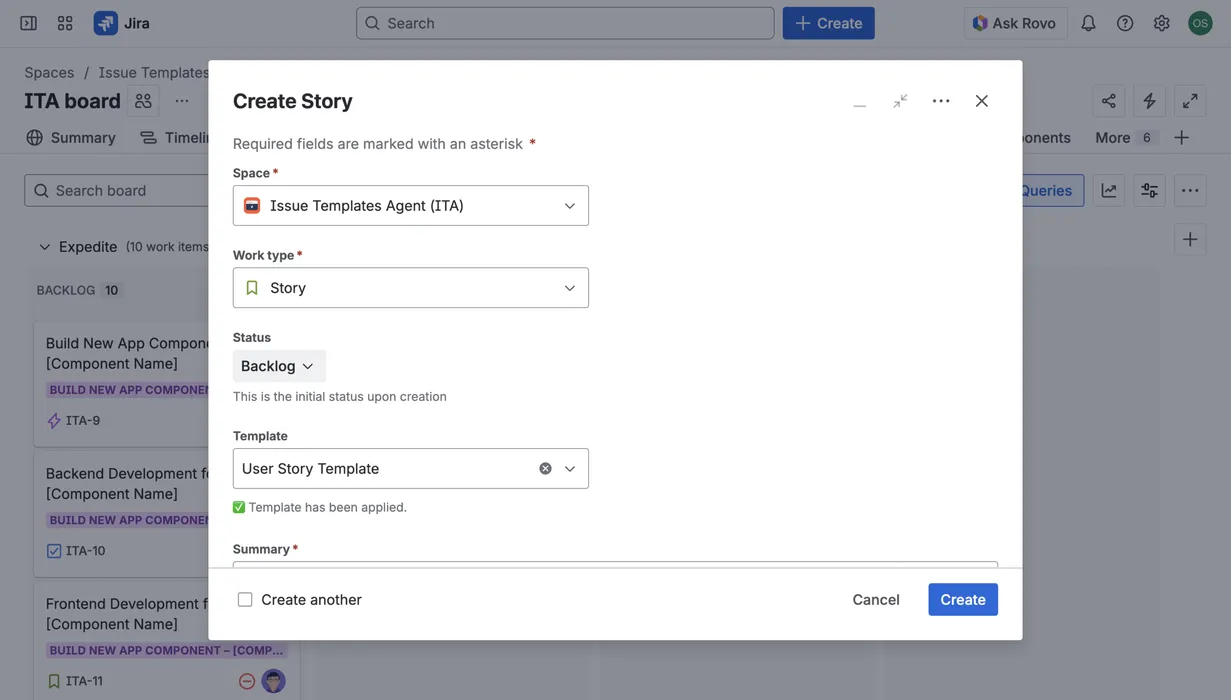
Task: Collapse the Expedite swimlane
Action: coord(44,247)
